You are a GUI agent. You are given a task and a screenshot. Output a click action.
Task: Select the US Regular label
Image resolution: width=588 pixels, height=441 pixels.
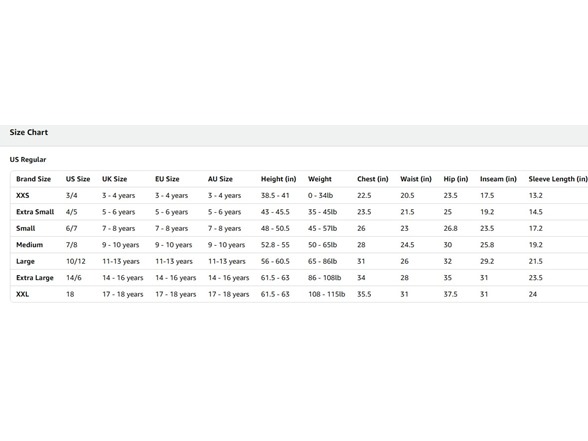28,159
